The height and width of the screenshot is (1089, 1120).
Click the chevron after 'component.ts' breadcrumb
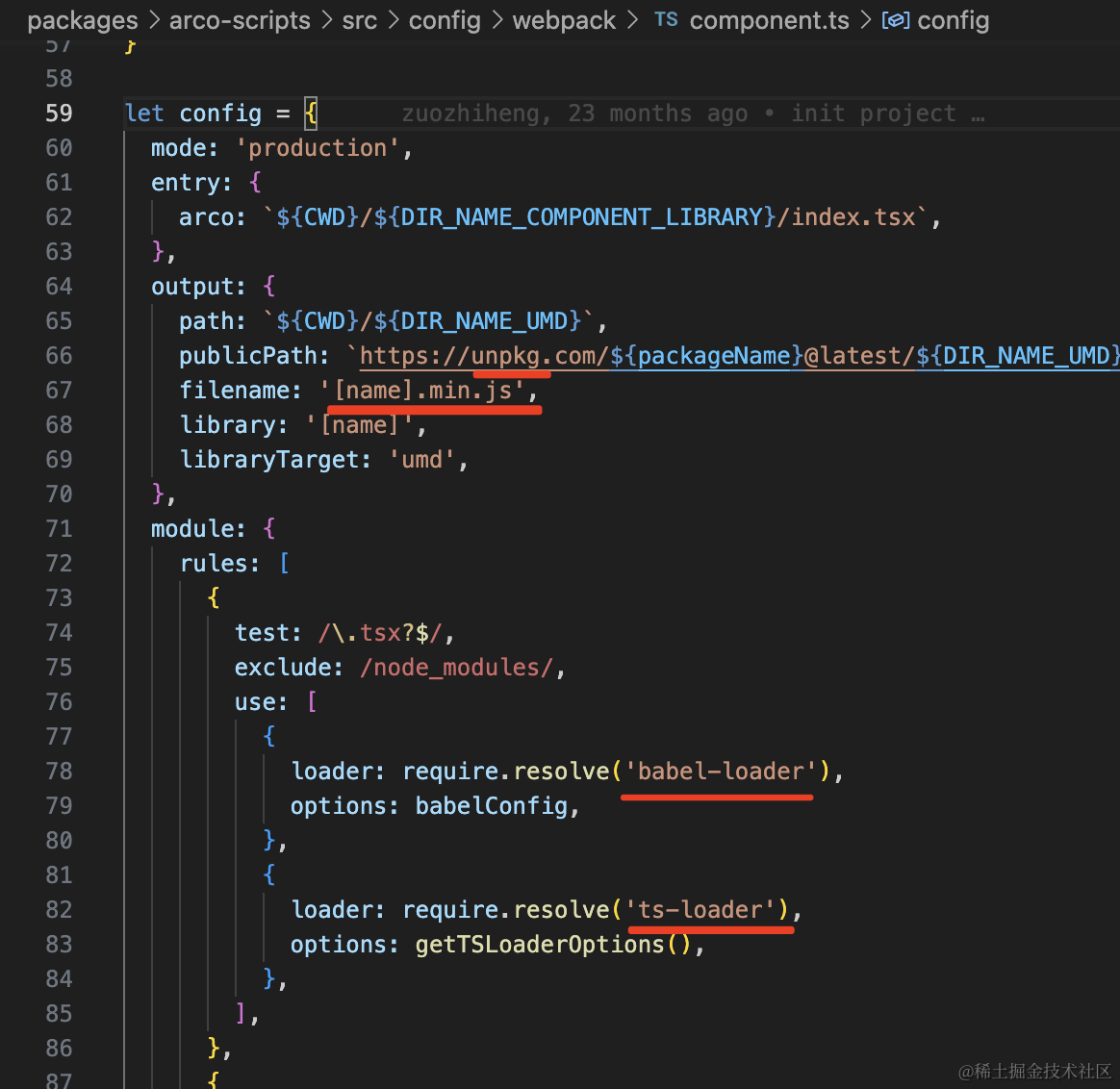click(866, 20)
